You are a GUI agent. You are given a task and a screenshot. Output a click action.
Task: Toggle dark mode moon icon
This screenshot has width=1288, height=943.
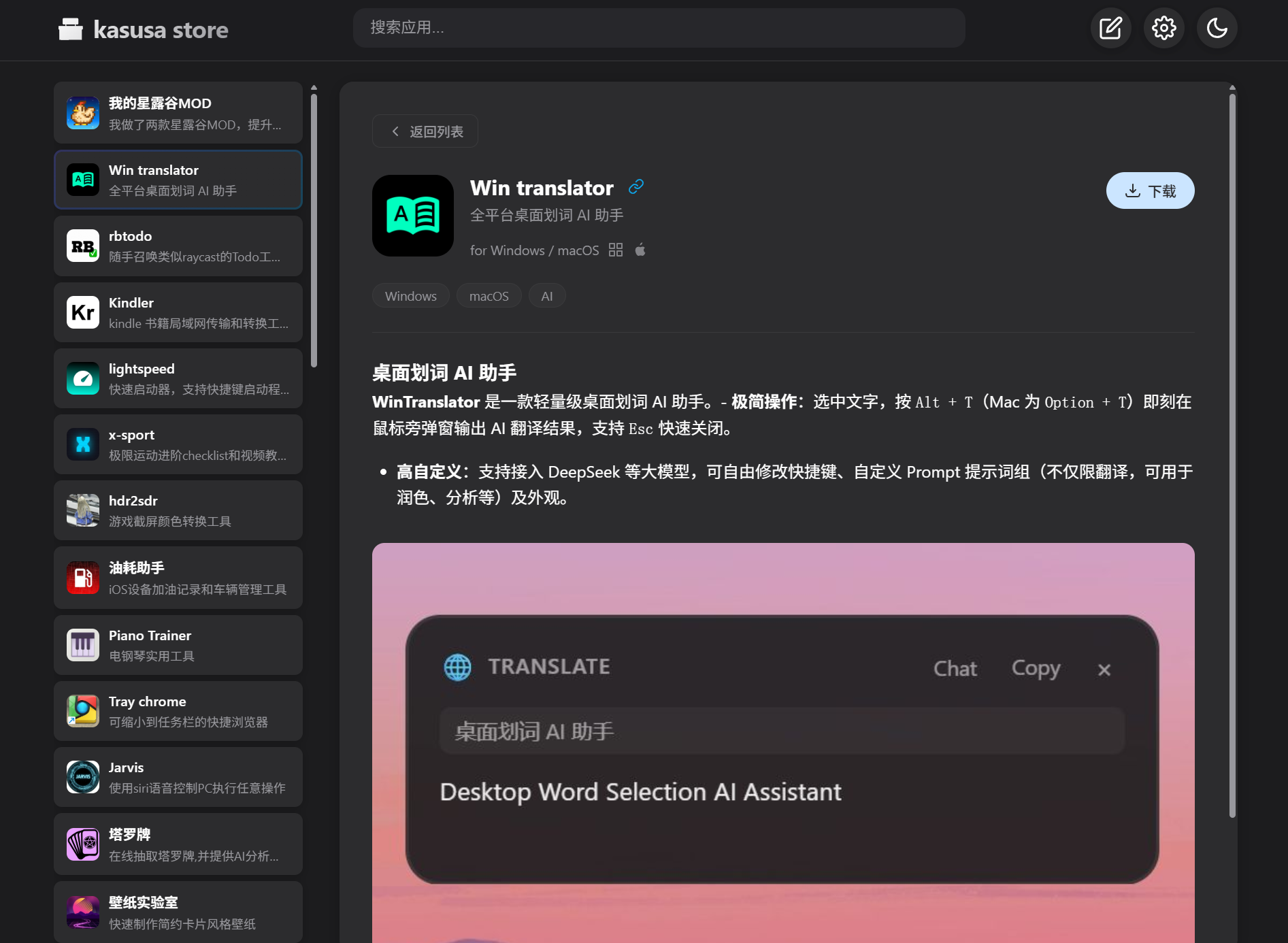click(1217, 28)
